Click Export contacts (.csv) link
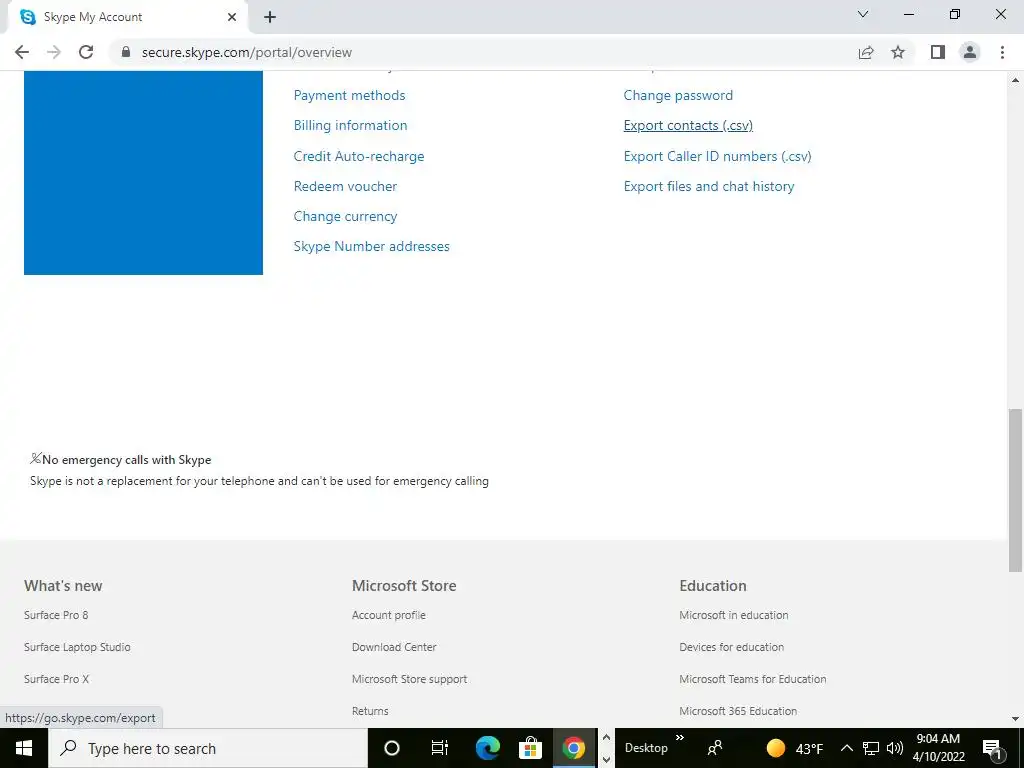Viewport: 1024px width, 768px height. 688,125
